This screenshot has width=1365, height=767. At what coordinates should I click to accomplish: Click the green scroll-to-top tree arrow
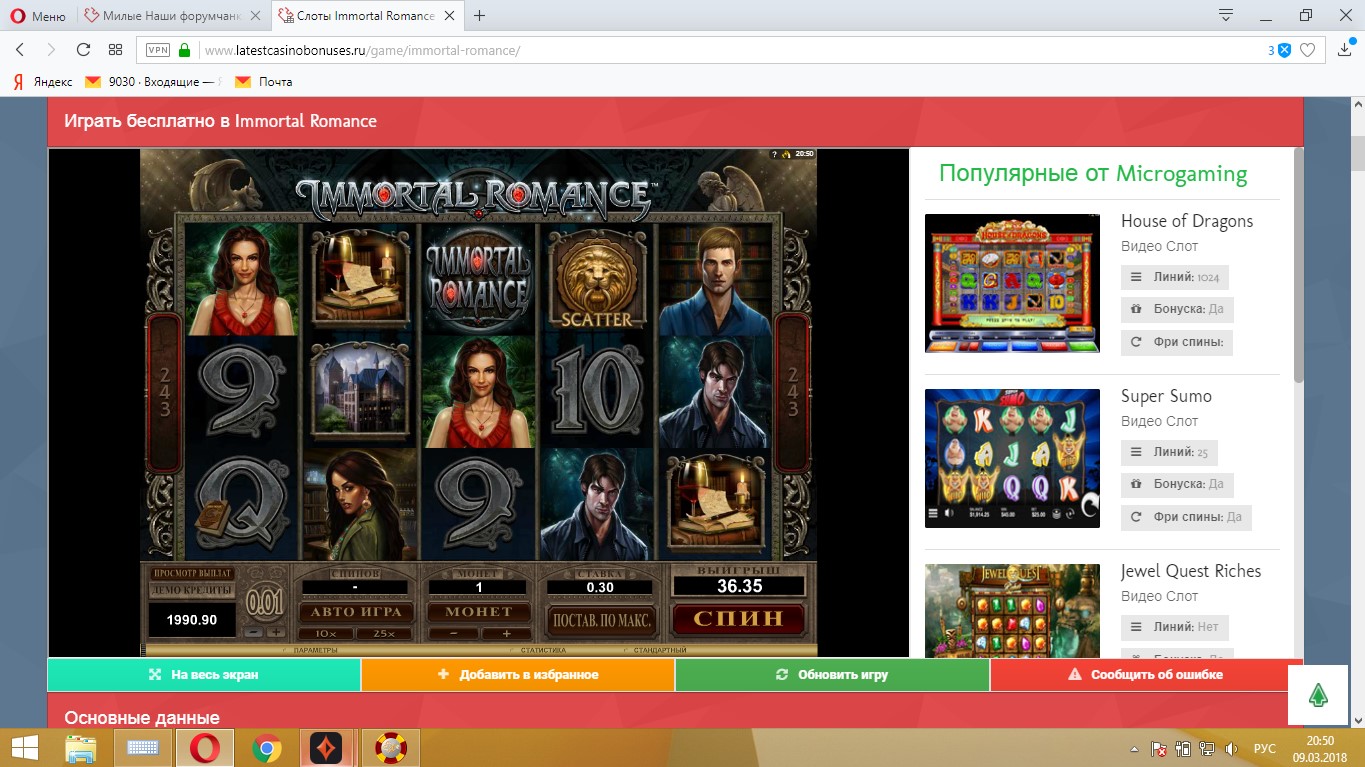click(x=1318, y=695)
